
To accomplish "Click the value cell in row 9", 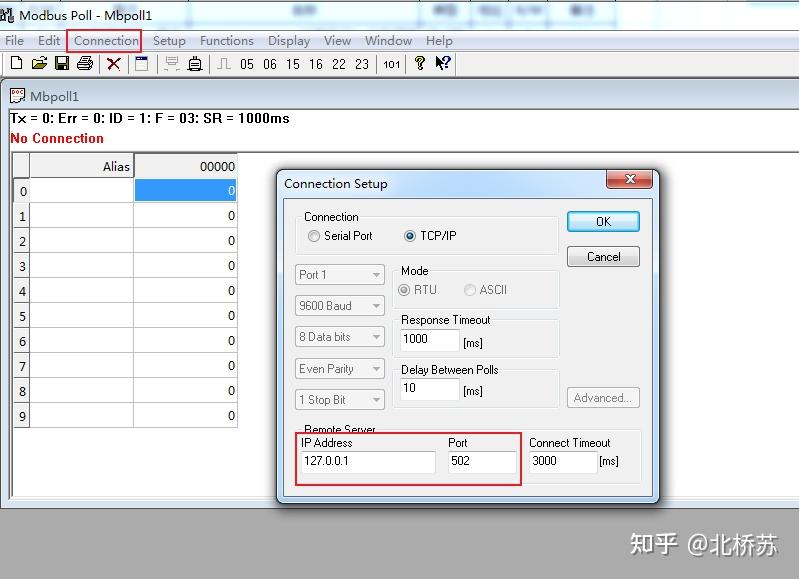I will (185, 415).
